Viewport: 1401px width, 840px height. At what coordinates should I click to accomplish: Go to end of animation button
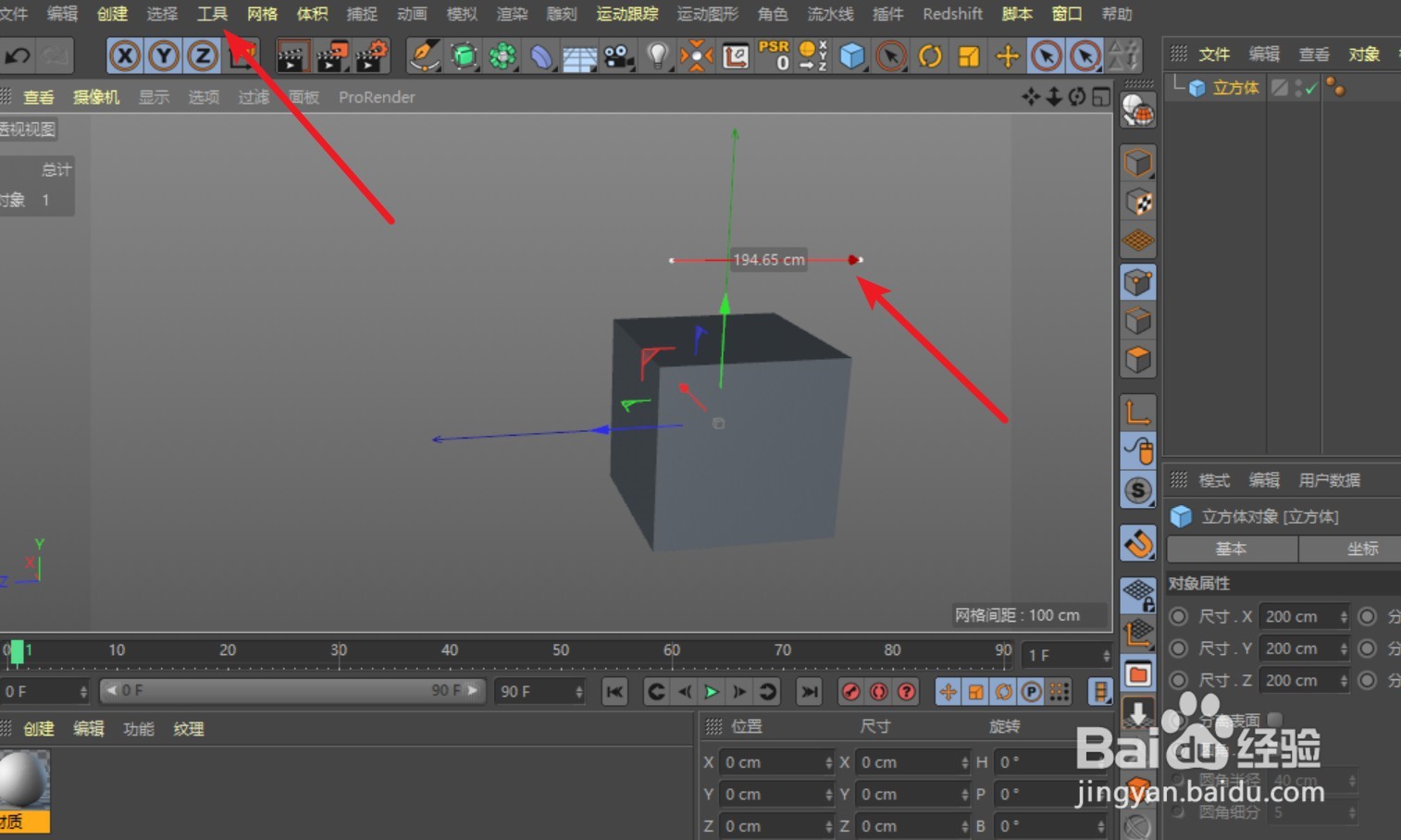click(809, 691)
